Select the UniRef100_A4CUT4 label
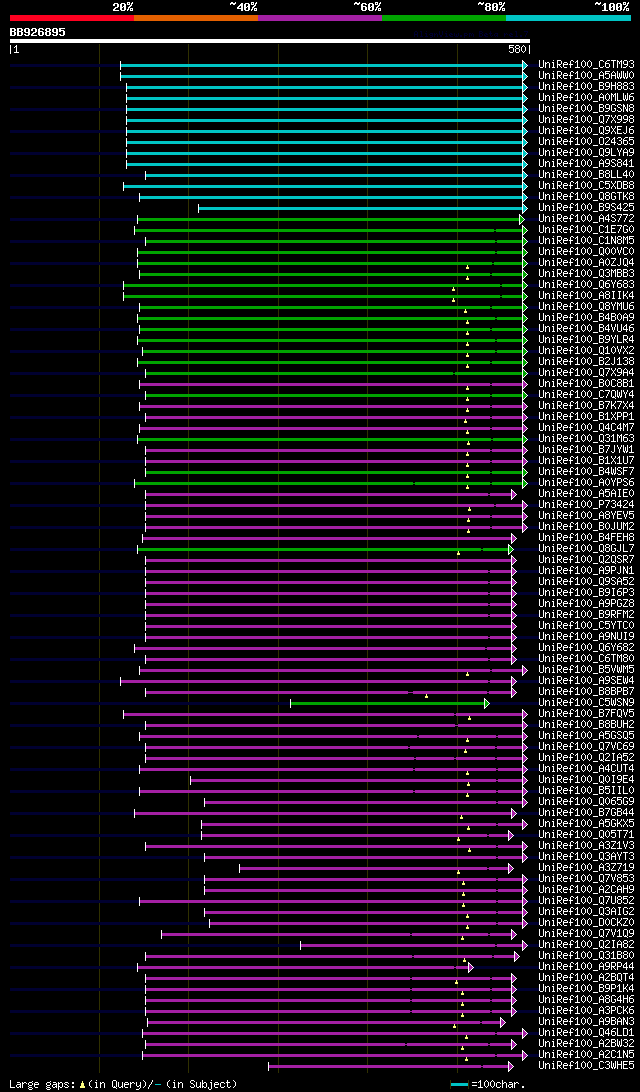This screenshot has width=640, height=1092. pos(586,770)
